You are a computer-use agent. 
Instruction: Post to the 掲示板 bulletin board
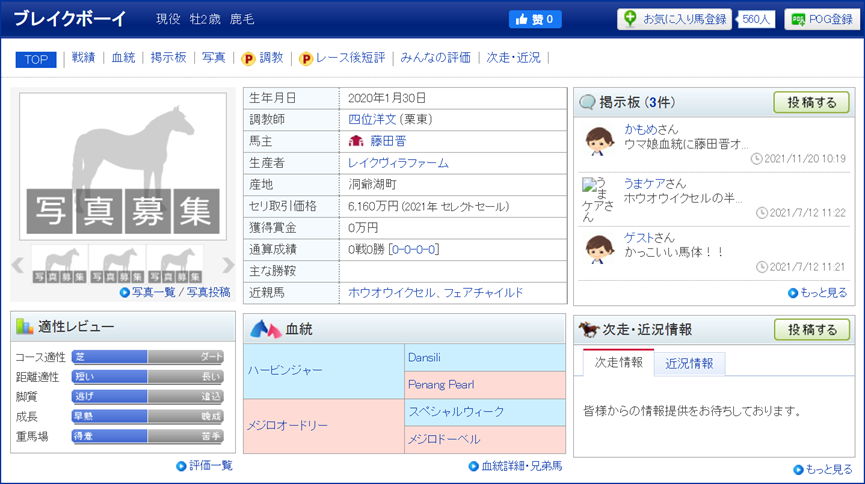(811, 103)
